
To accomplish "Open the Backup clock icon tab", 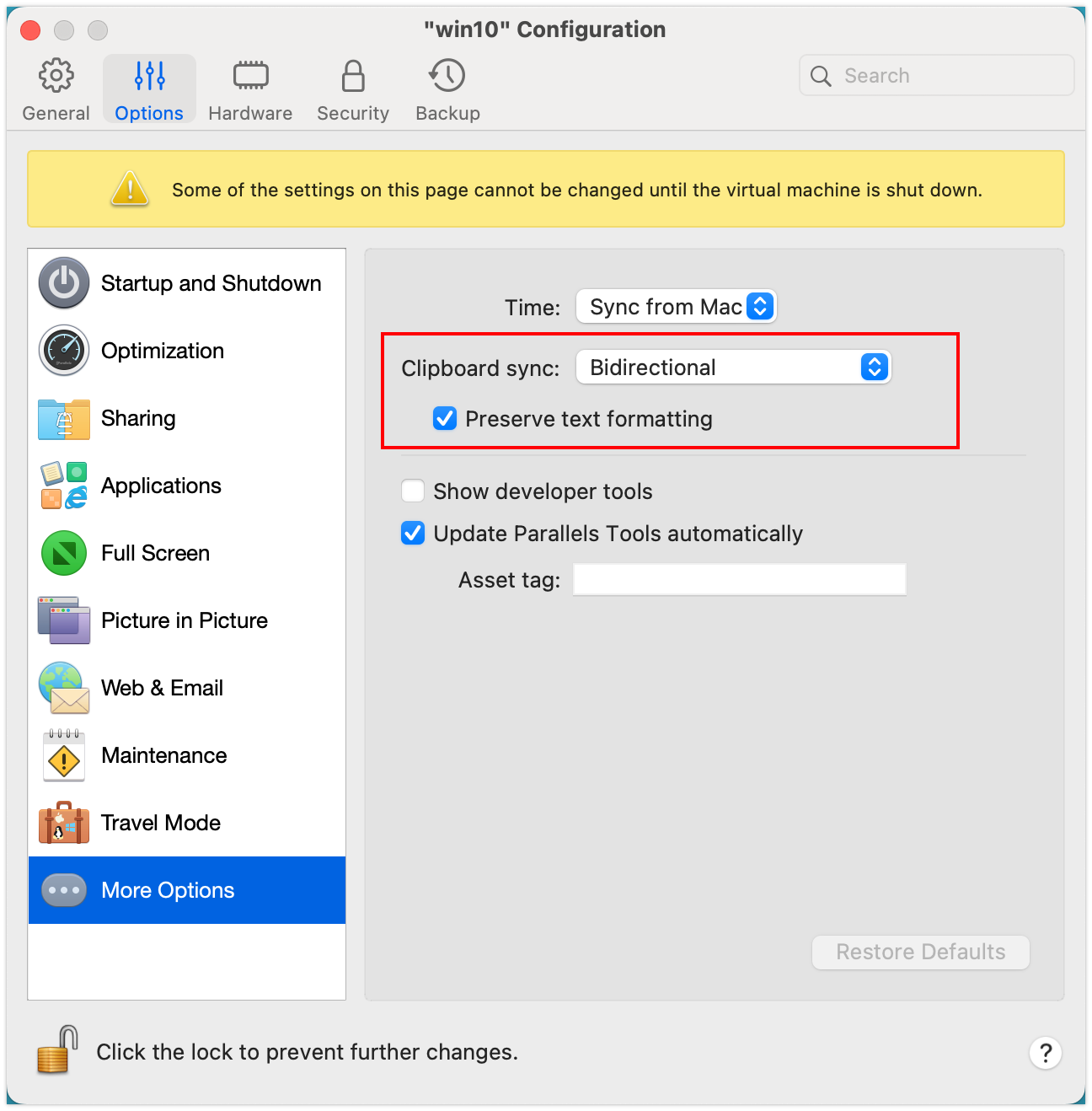I will click(x=447, y=76).
